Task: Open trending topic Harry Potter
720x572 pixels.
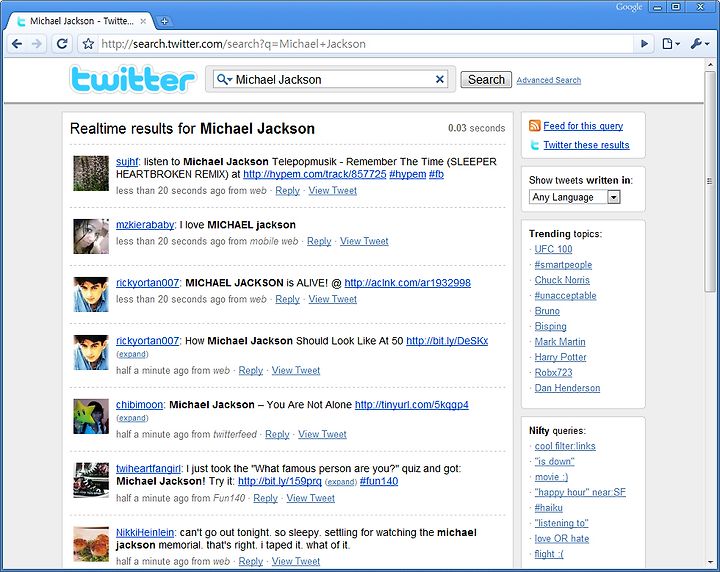Action: tap(560, 357)
